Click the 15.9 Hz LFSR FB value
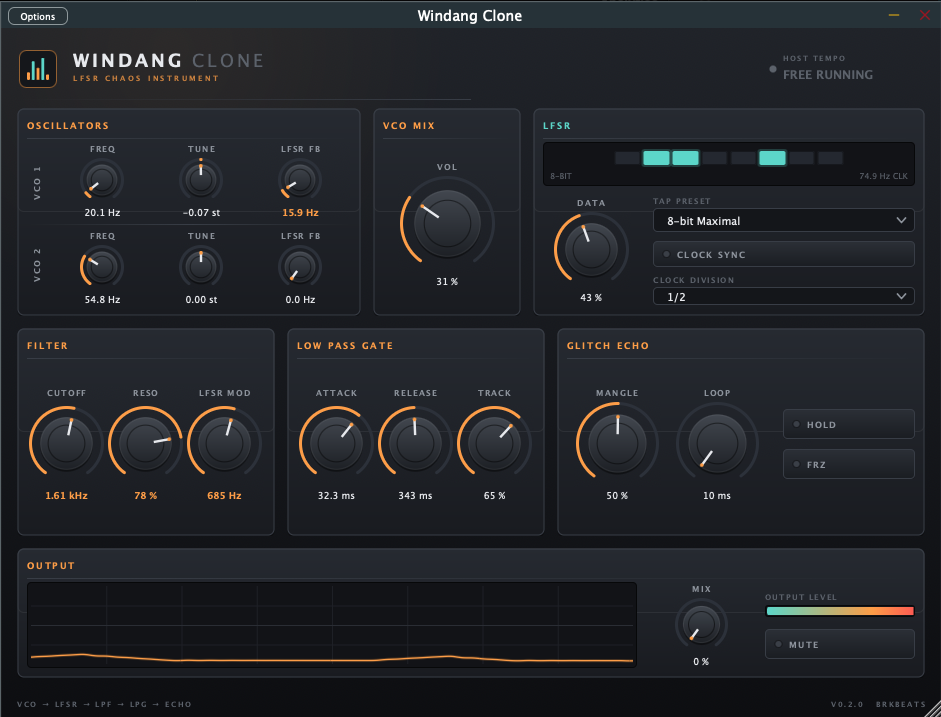Viewport: 941px width, 717px height. [300, 212]
